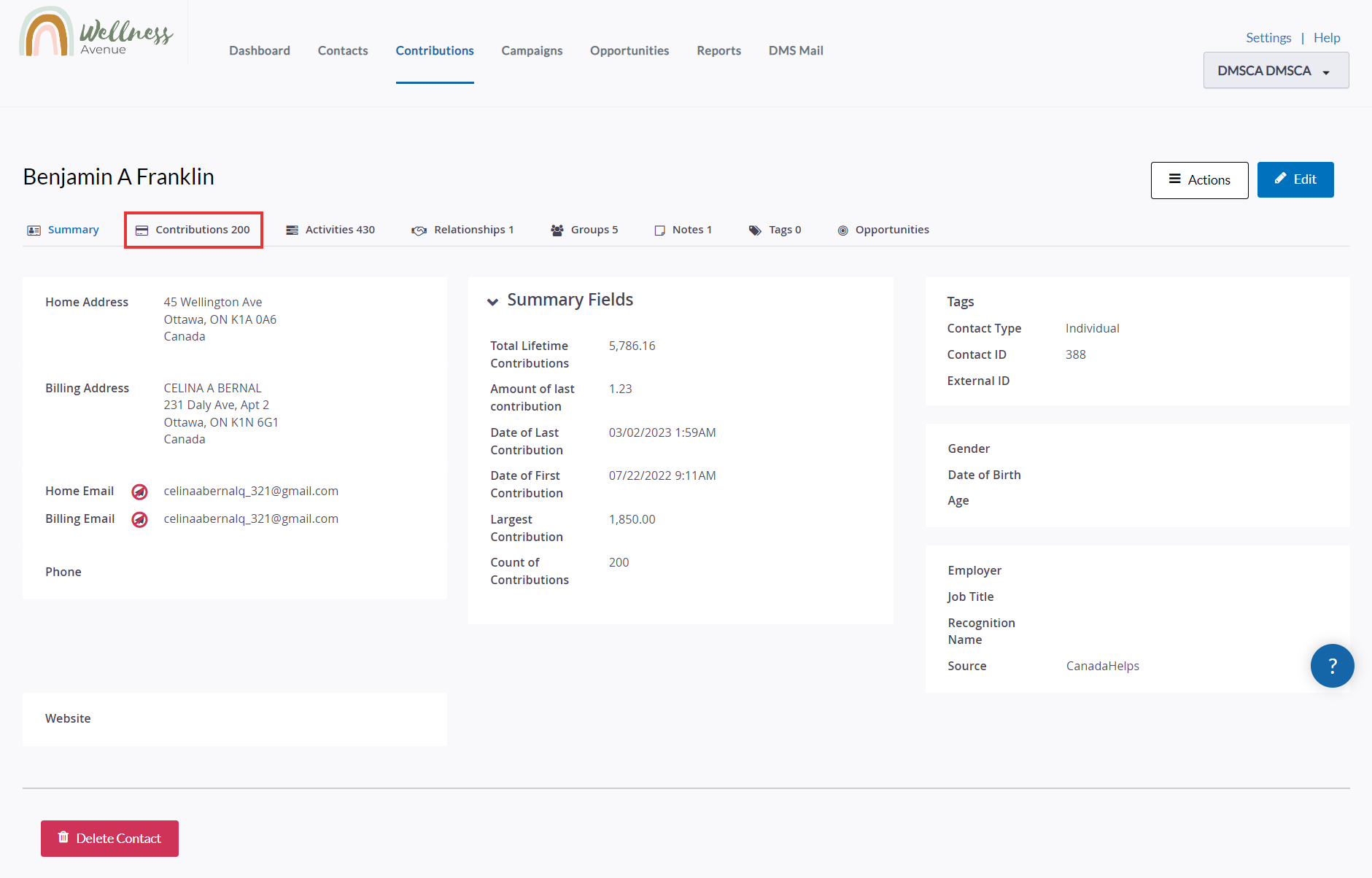
Task: Click the Summary tab card icon
Action: (x=34, y=230)
